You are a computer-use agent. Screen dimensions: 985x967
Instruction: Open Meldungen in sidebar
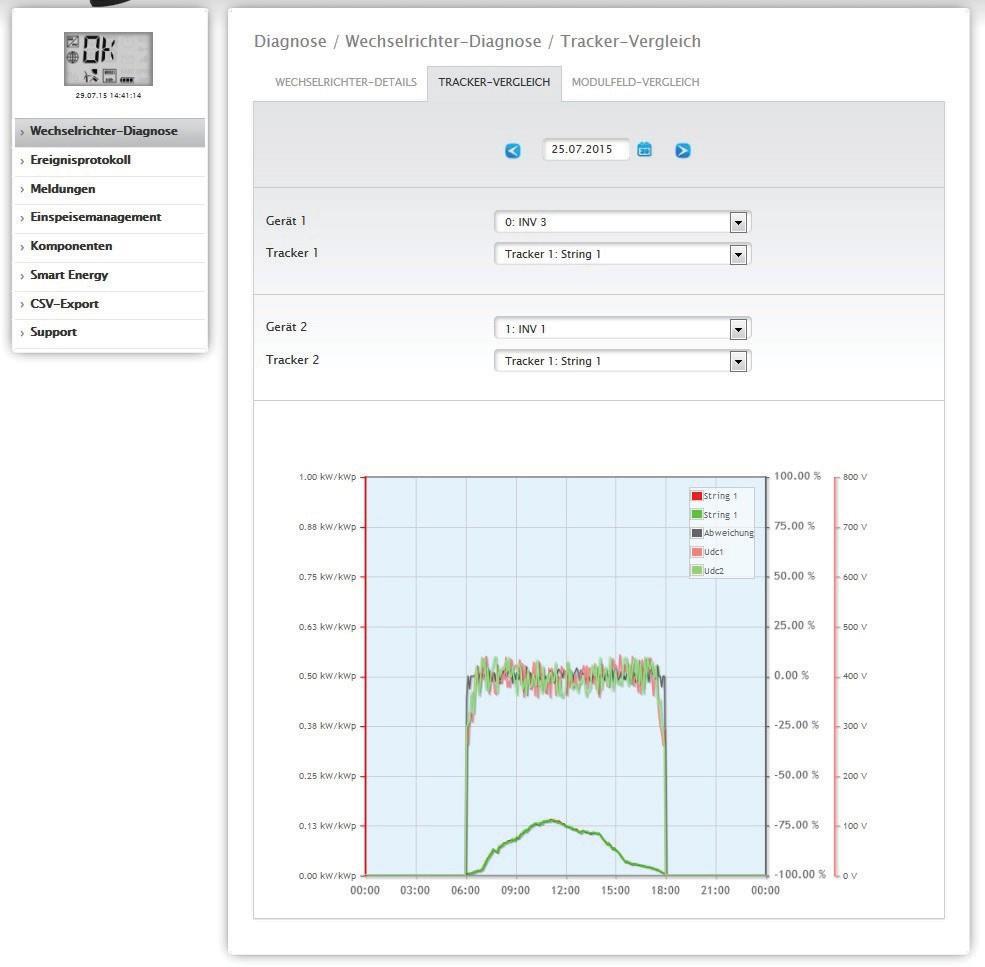coord(110,189)
